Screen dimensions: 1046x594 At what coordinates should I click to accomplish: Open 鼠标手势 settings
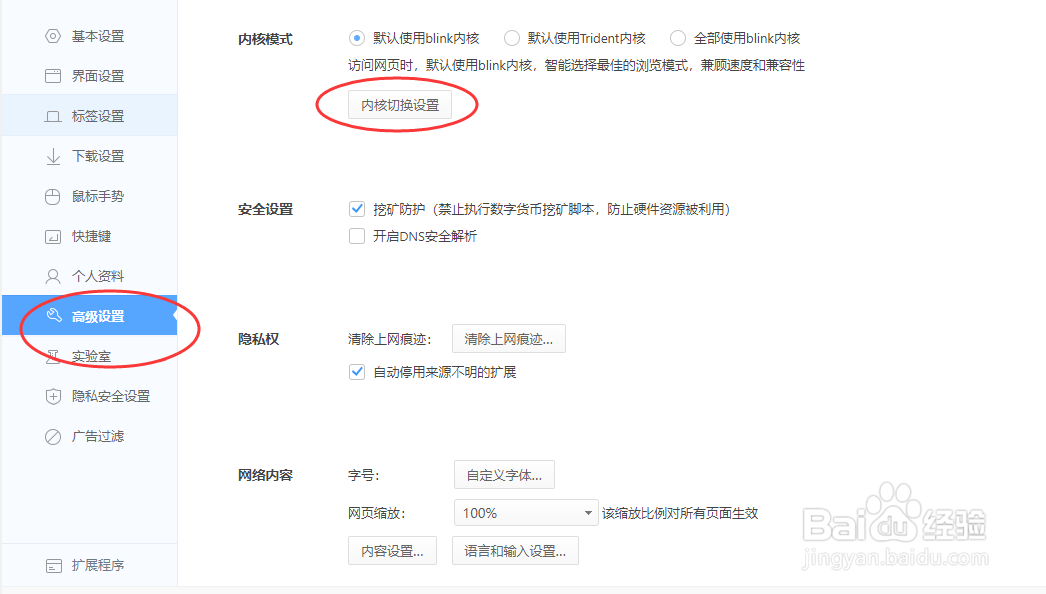pyautogui.click(x=89, y=196)
